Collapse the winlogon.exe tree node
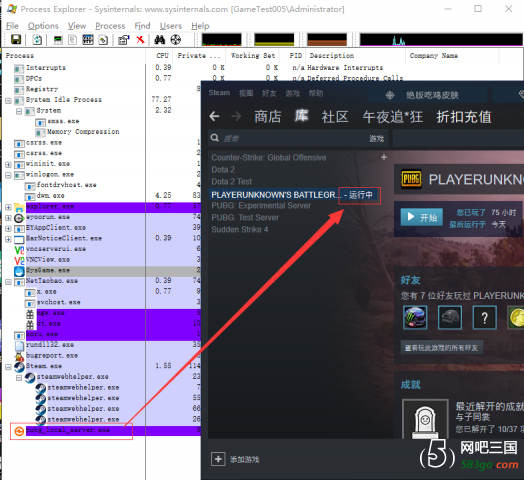Viewport: 524px width, 480px height. tap(8, 175)
